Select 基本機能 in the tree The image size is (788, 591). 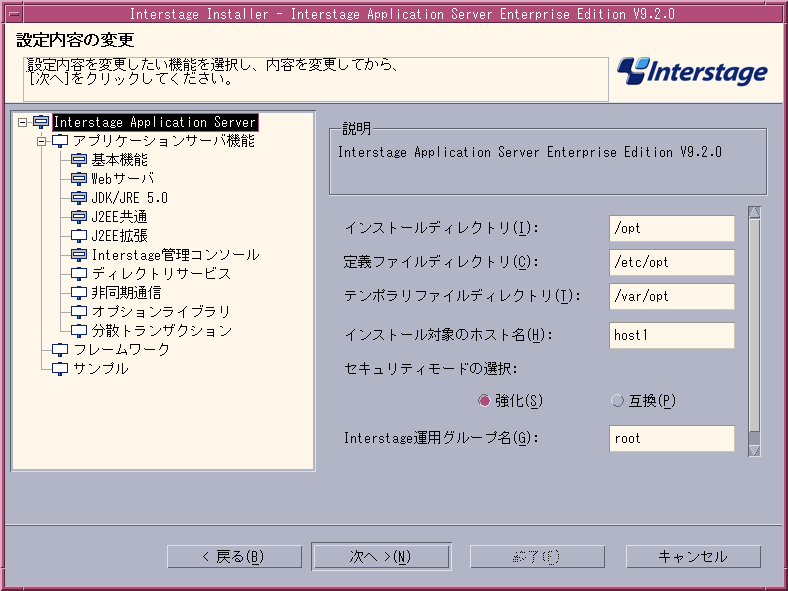pos(120,160)
